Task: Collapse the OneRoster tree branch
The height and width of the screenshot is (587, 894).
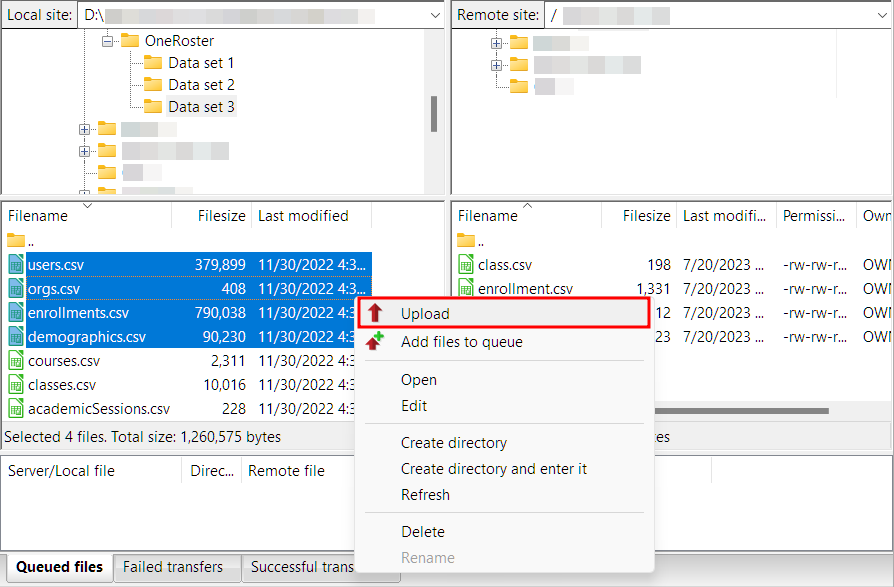Action: (x=107, y=40)
